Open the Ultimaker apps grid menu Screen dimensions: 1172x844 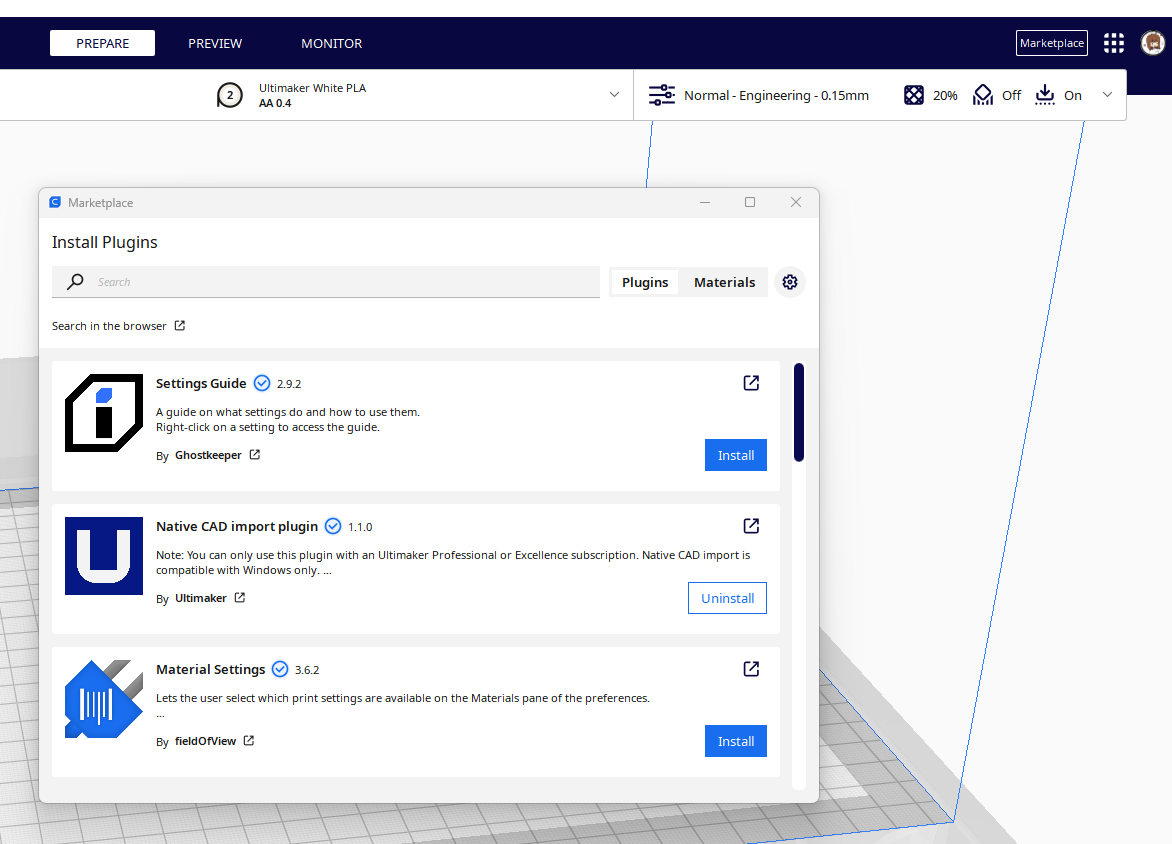point(1114,43)
